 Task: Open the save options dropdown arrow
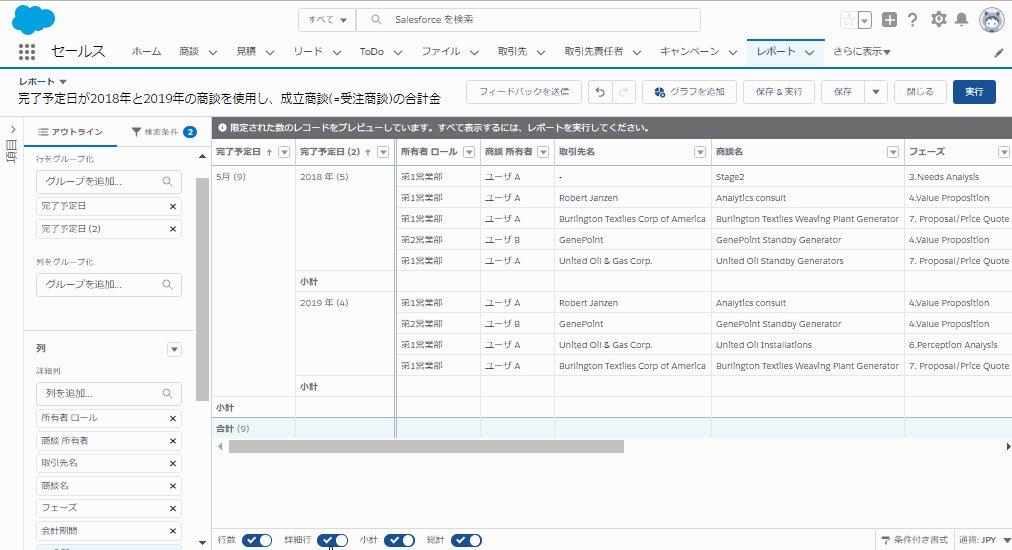coord(876,92)
